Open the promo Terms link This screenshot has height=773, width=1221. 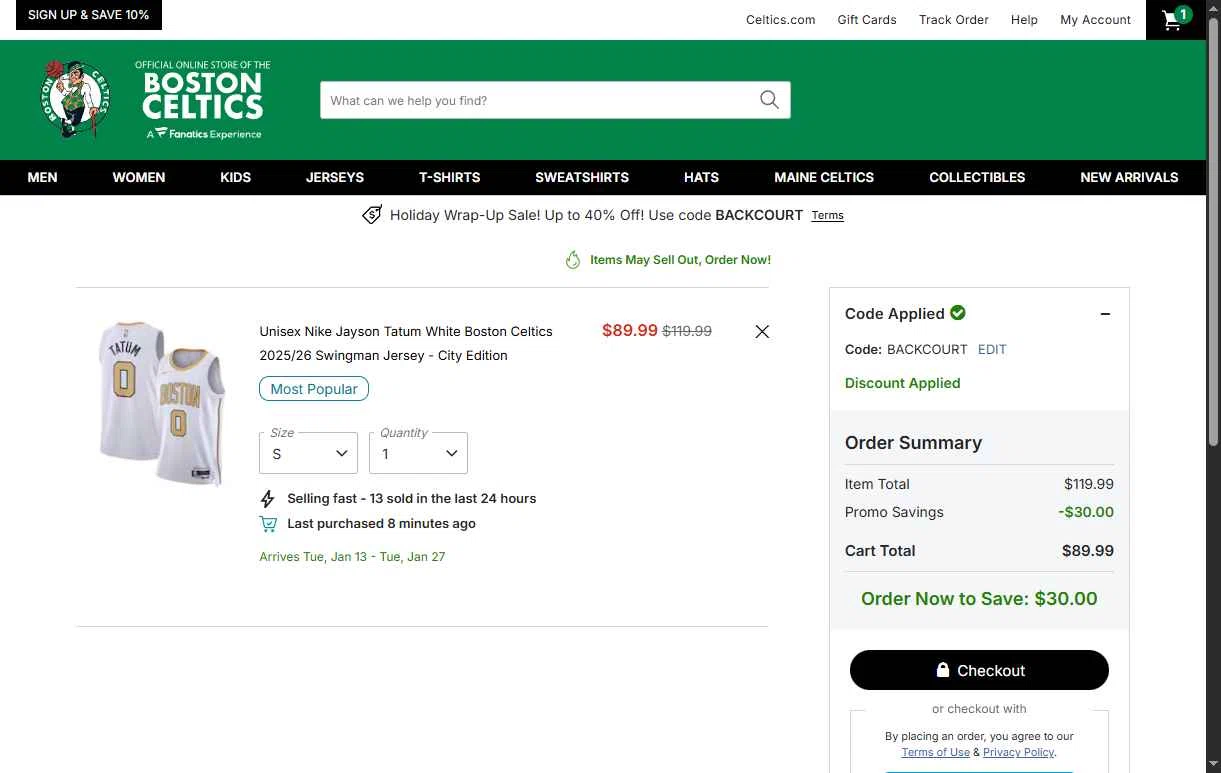828,215
